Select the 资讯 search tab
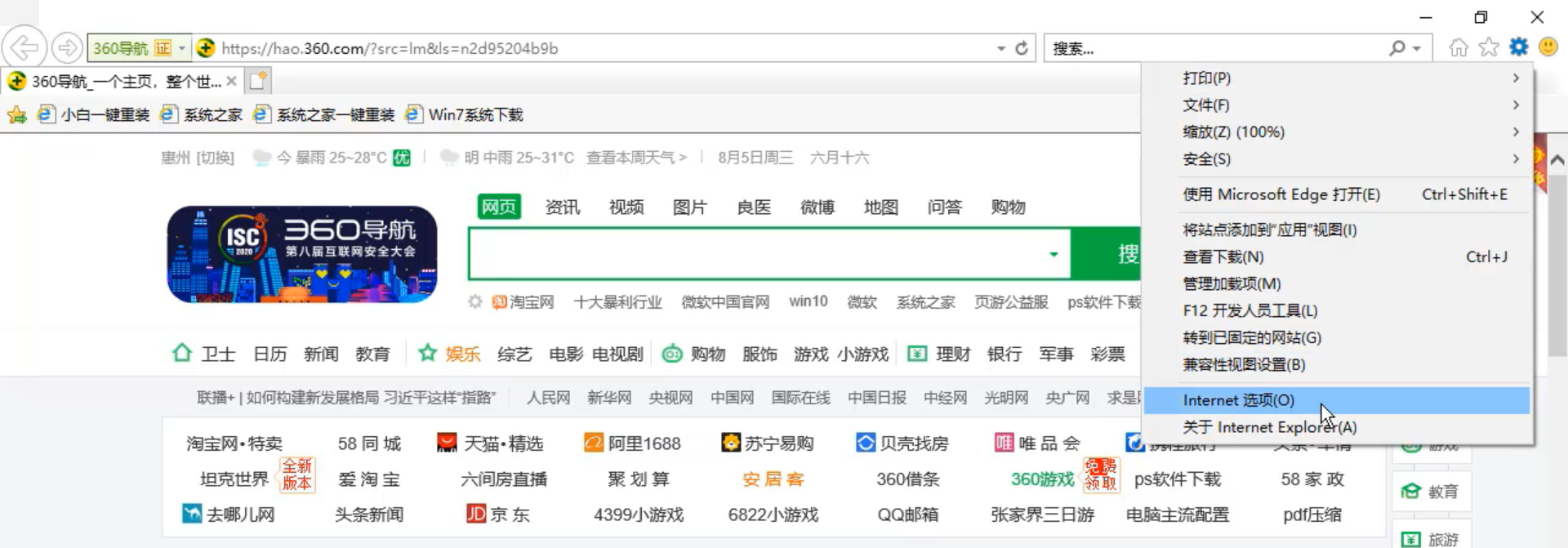Image resolution: width=1568 pixels, height=548 pixels. coord(563,207)
